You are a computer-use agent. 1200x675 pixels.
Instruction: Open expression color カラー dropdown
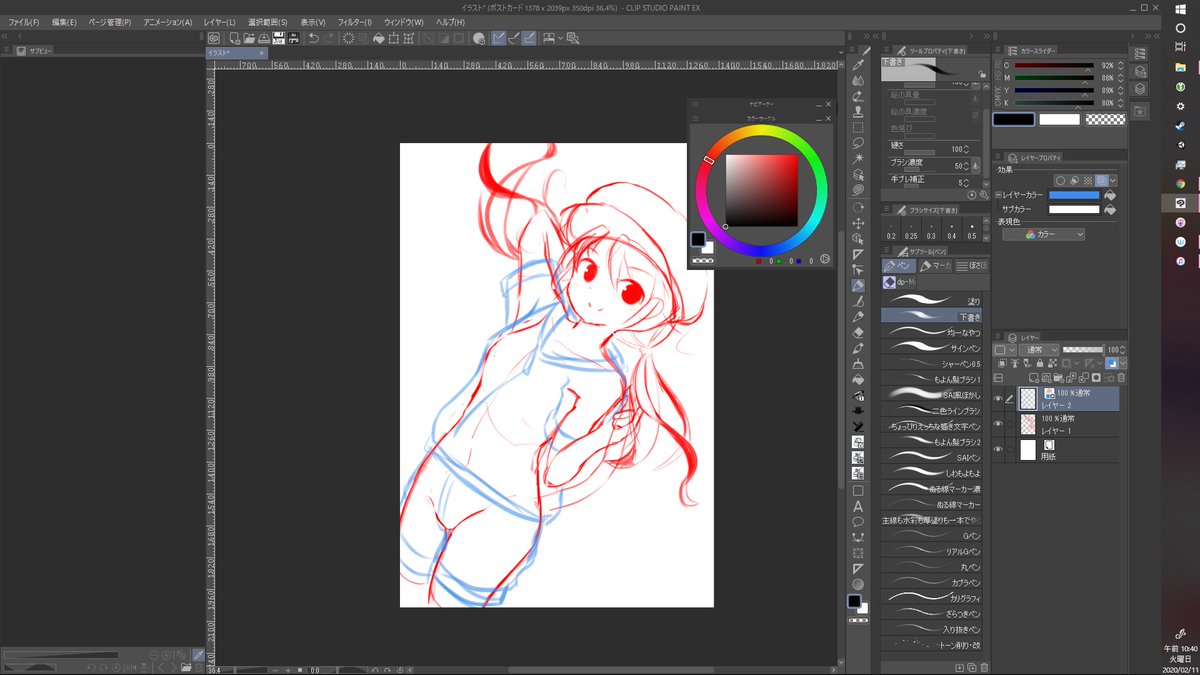tap(1043, 234)
